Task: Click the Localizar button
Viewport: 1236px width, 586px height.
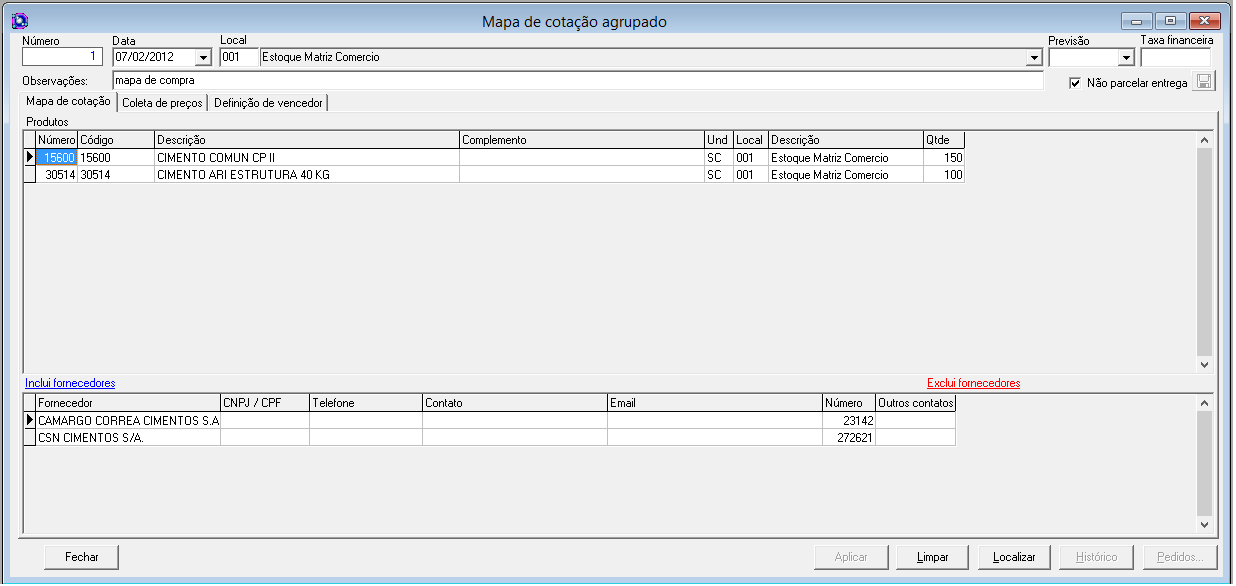Action: click(1014, 557)
